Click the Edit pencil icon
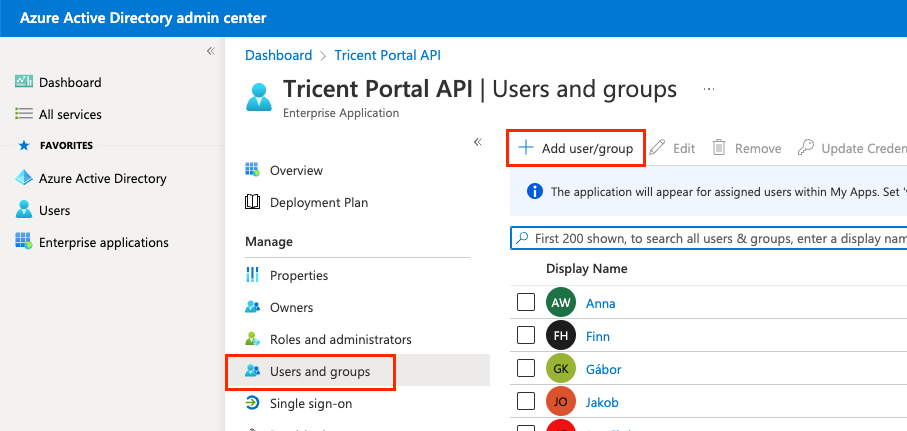The width and height of the screenshot is (907, 431). tap(657, 148)
